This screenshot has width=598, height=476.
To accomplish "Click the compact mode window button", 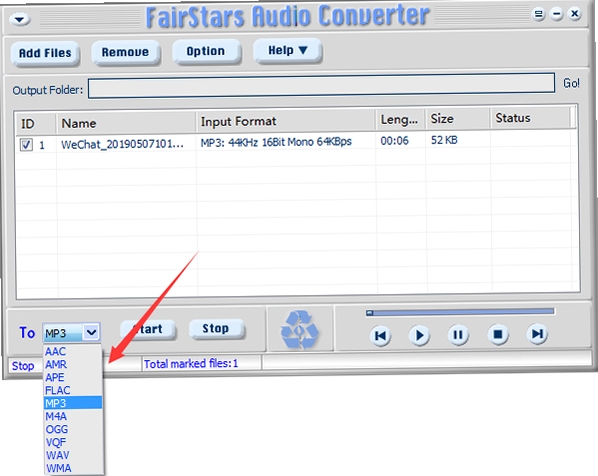I will click(539, 15).
